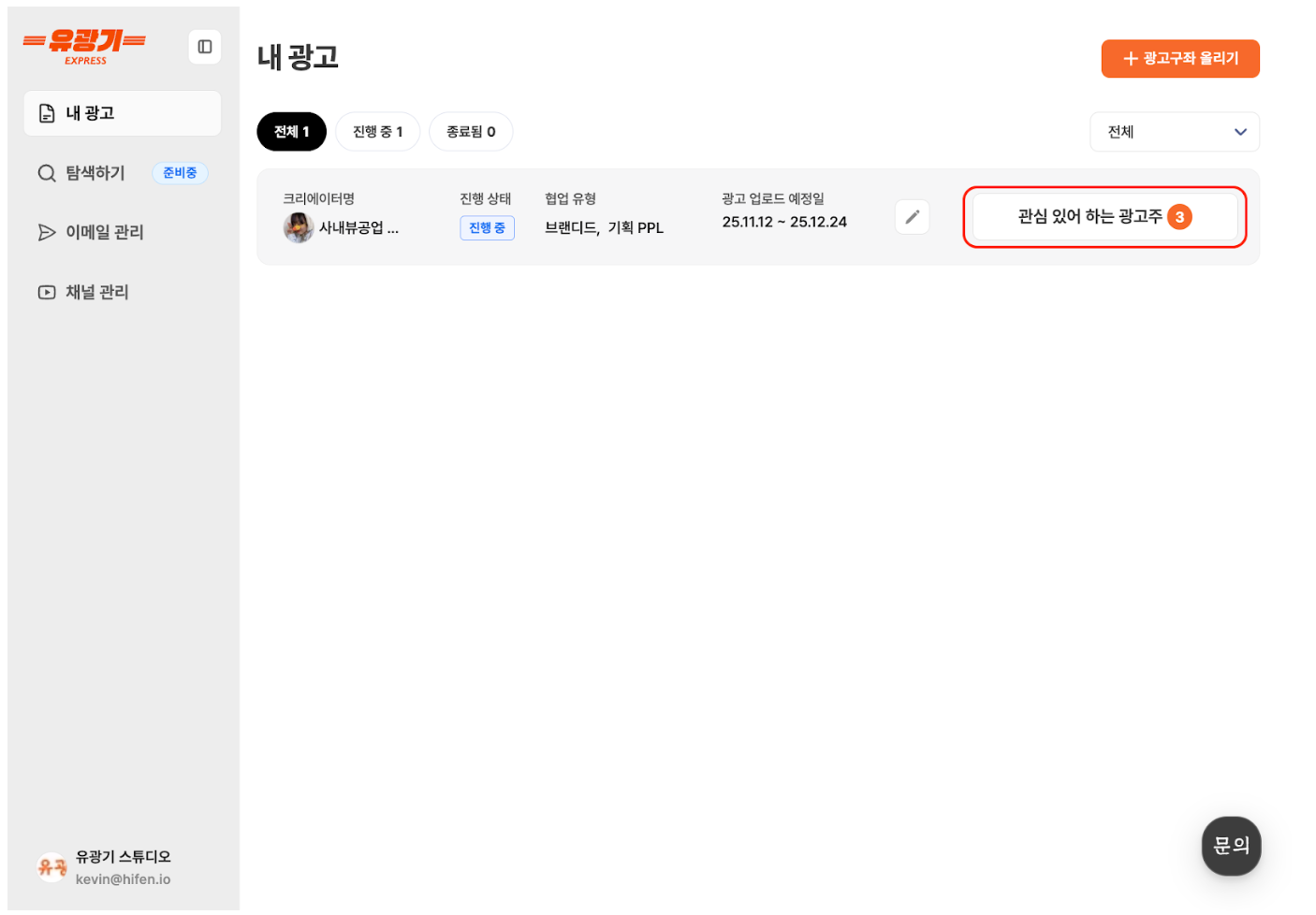Open 이메일 관리 paper plane icon

click(x=46, y=232)
